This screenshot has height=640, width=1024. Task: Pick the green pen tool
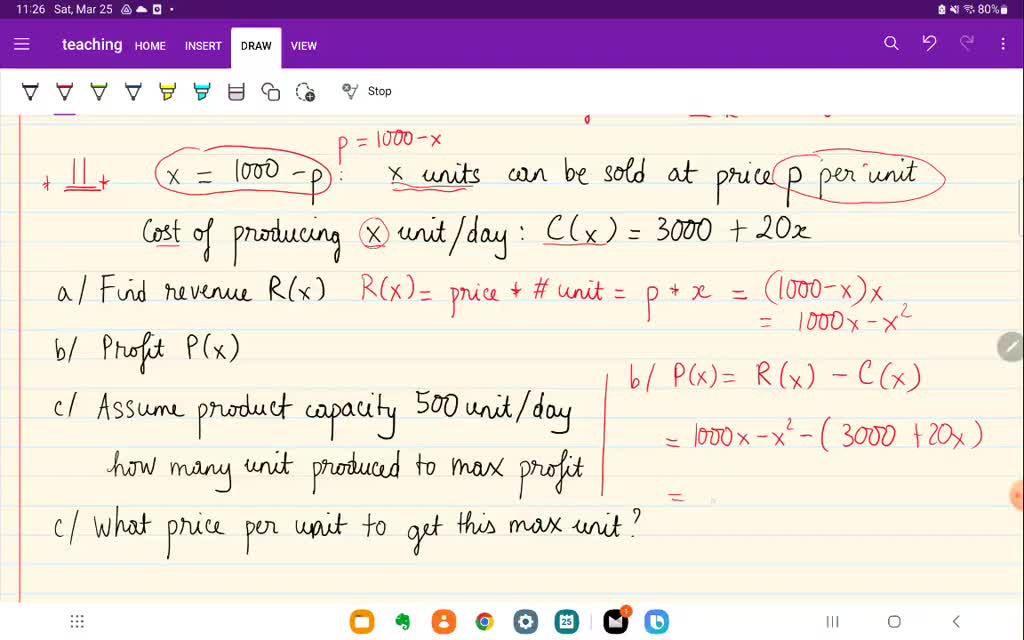(x=98, y=90)
